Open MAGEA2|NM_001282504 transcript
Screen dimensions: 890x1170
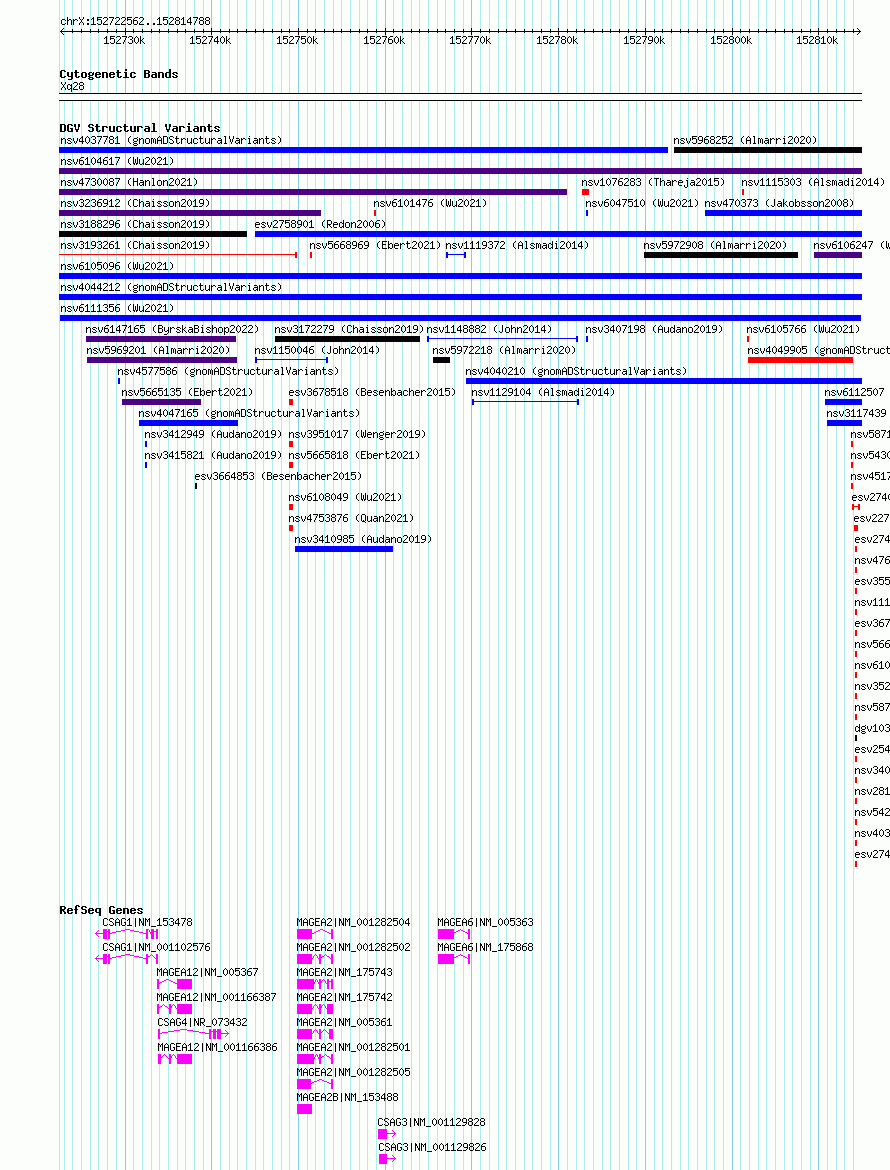coord(353,922)
